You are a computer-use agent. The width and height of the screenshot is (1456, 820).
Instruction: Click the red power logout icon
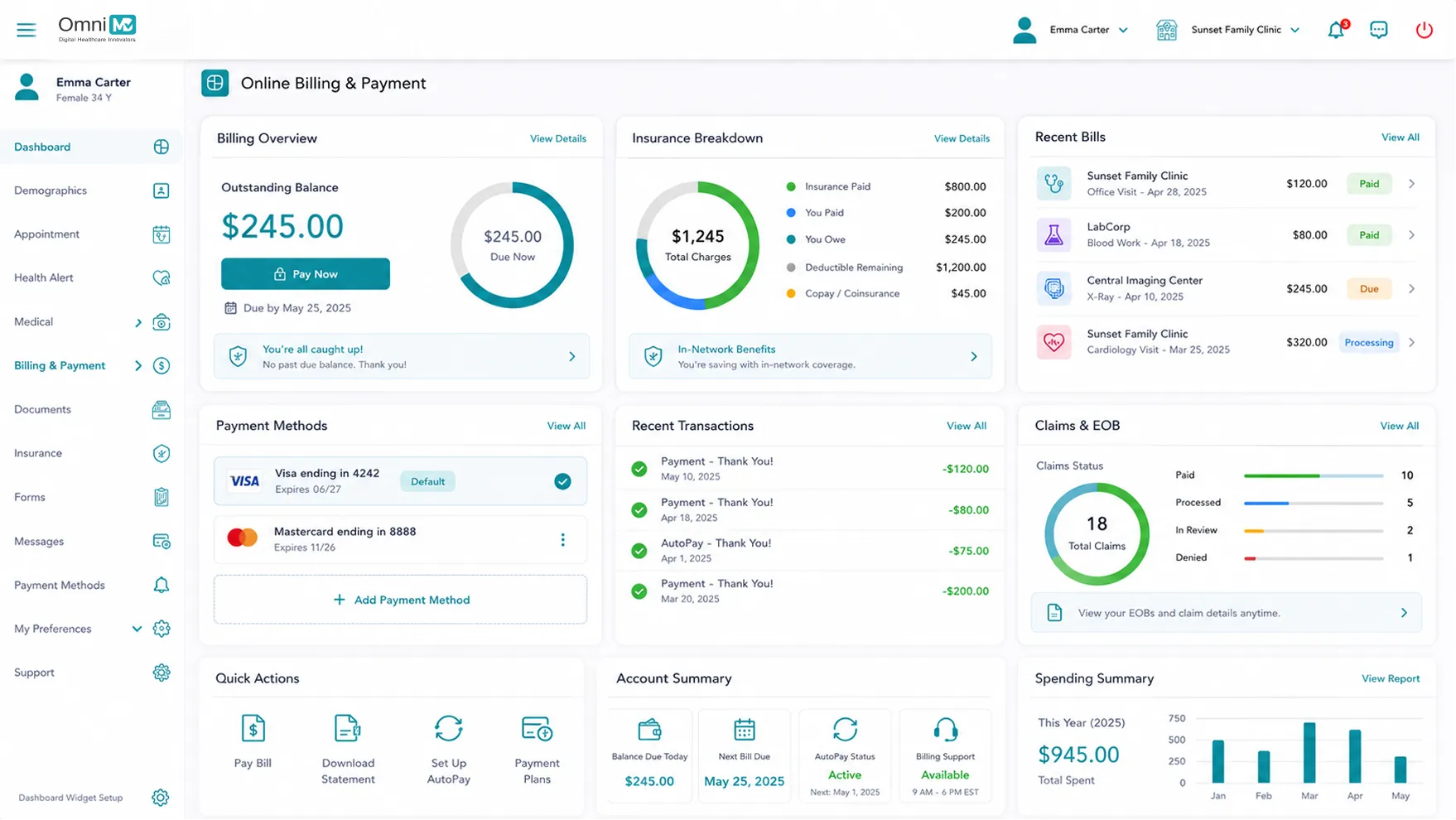click(x=1424, y=30)
